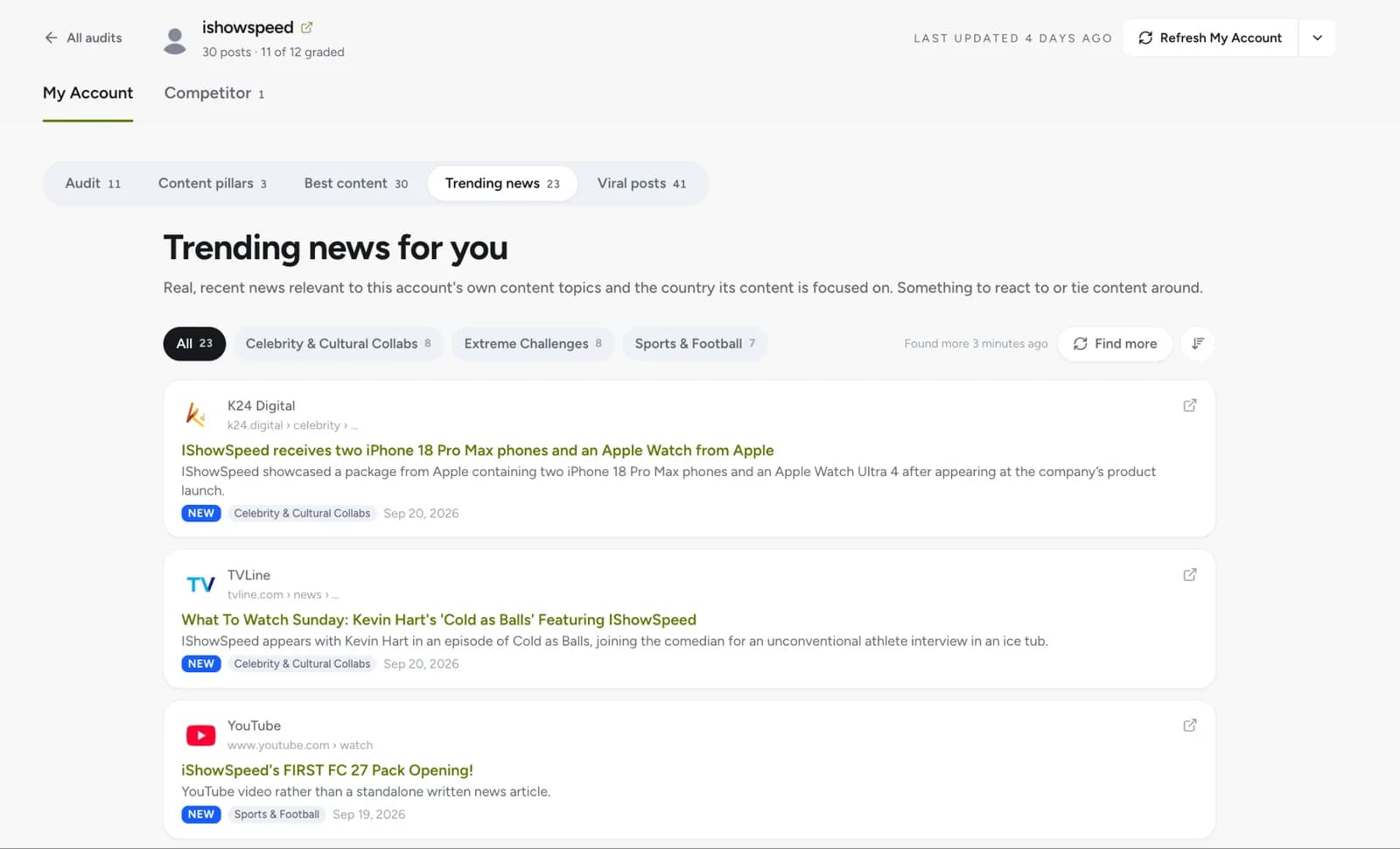The width and height of the screenshot is (1400, 849).
Task: Click the Find more button
Action: click(x=1115, y=343)
